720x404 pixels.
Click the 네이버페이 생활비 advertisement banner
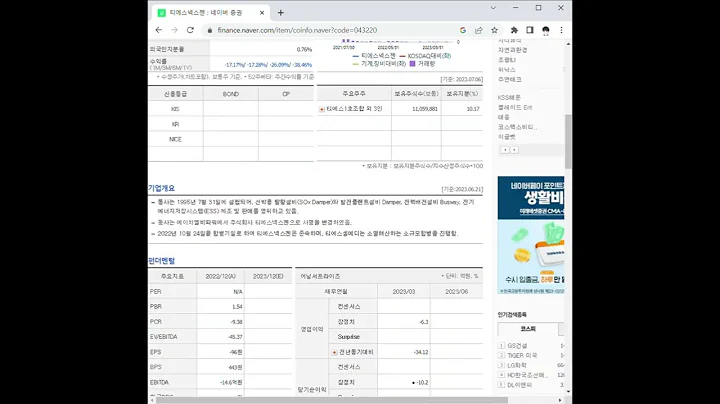click(x=531, y=235)
